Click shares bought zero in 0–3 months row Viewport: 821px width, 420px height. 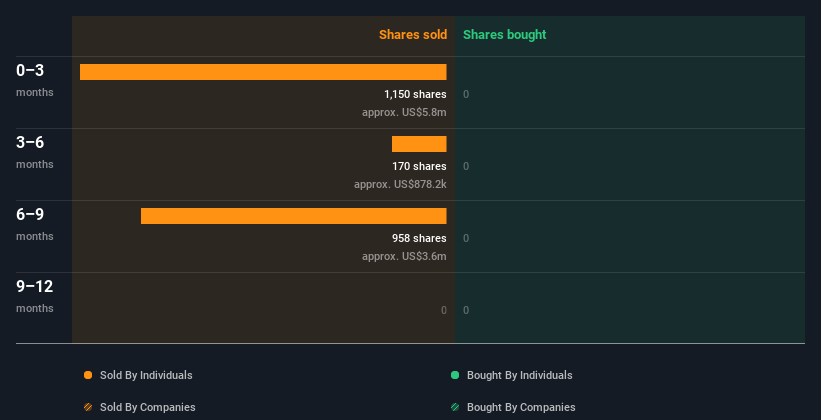pos(466,94)
